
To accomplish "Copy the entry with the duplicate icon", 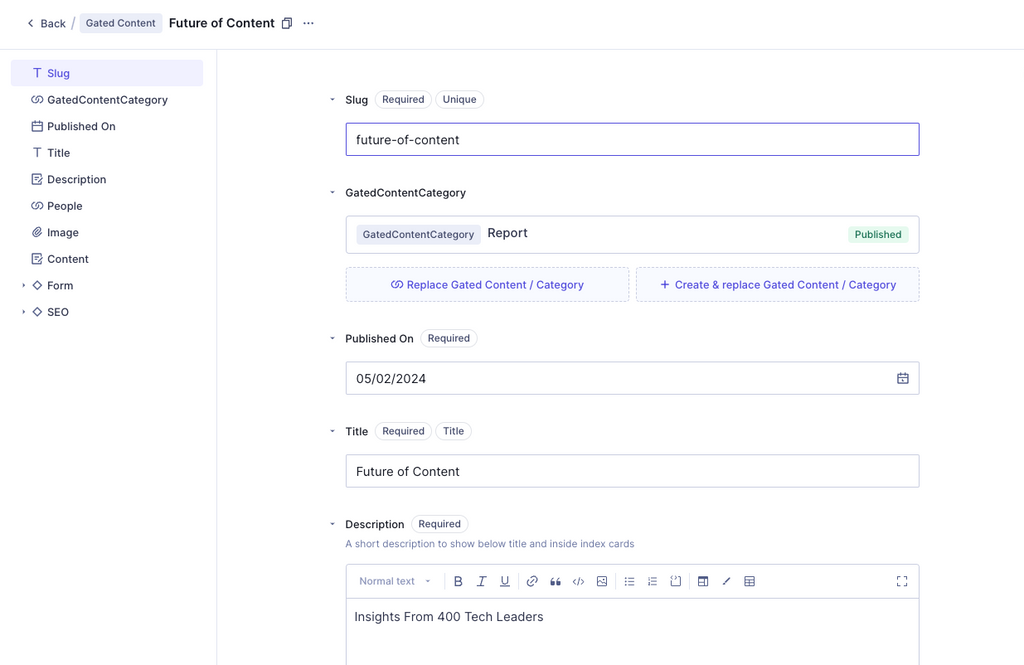I will tap(287, 24).
